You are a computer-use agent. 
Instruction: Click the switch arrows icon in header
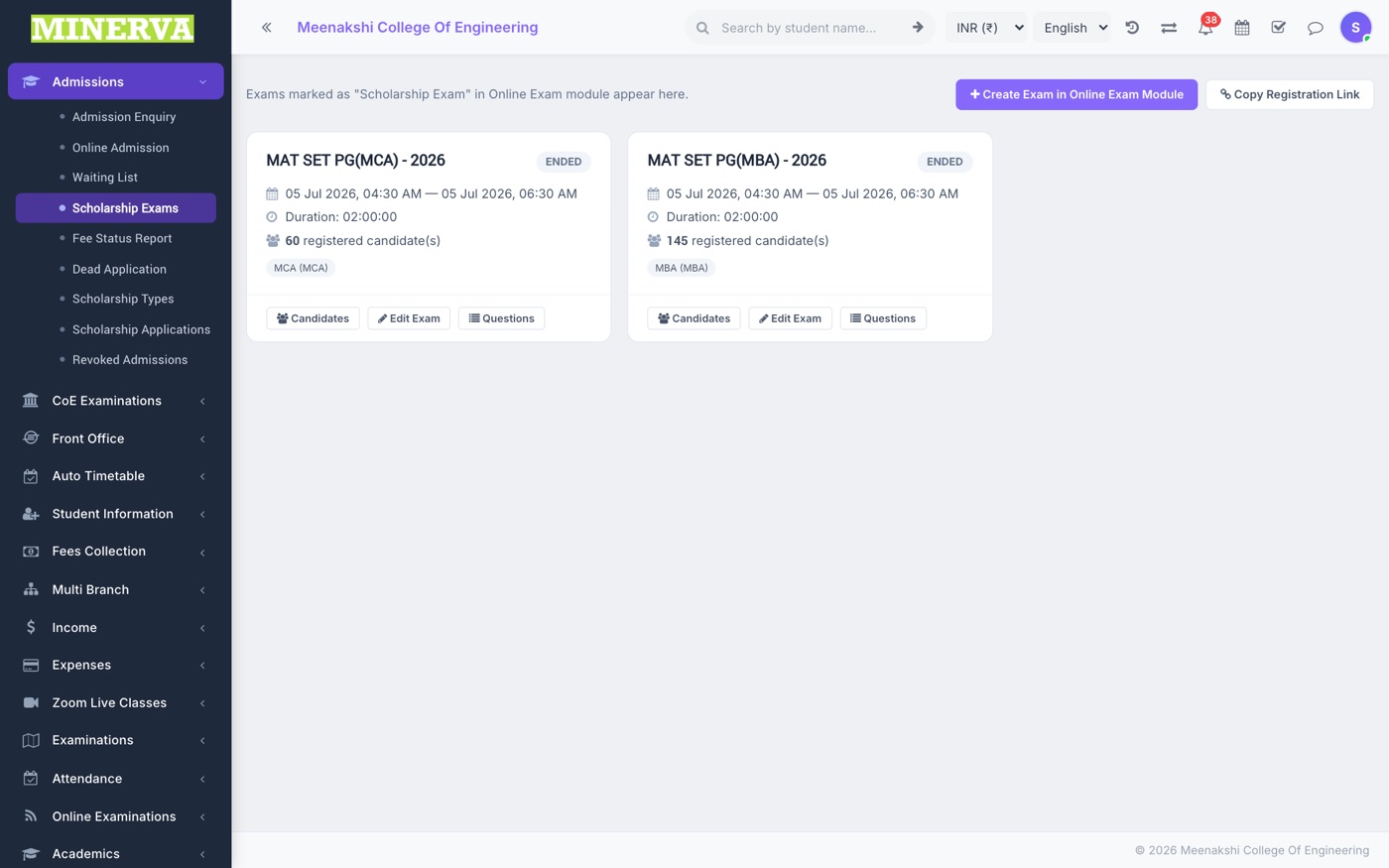pyautogui.click(x=1169, y=28)
